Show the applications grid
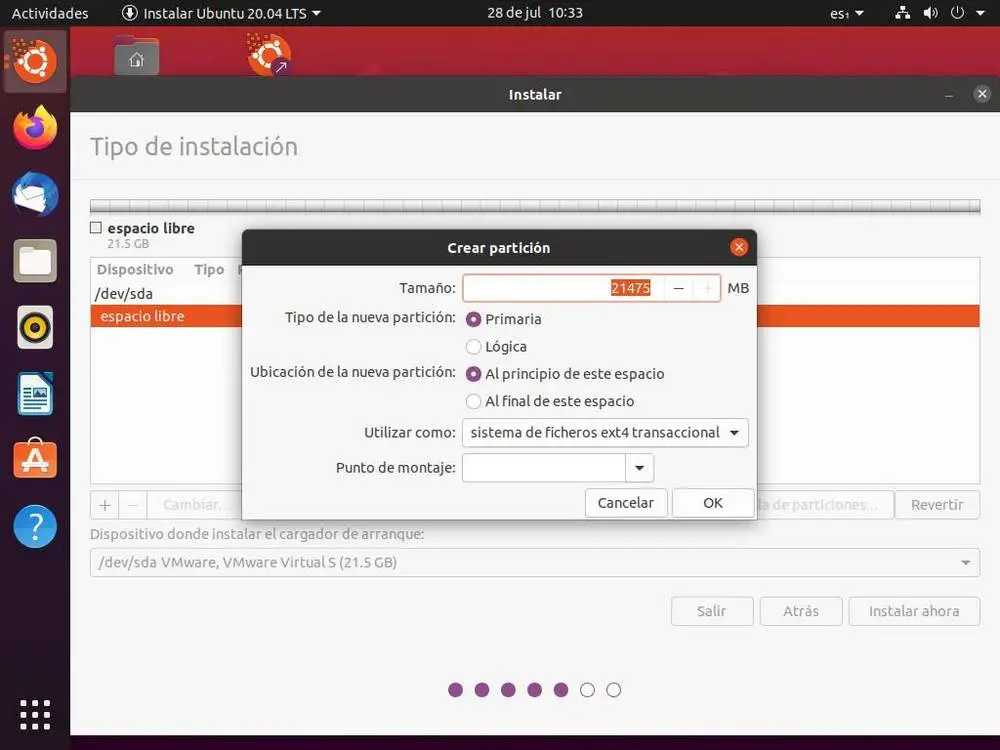1000x750 pixels. (35, 714)
